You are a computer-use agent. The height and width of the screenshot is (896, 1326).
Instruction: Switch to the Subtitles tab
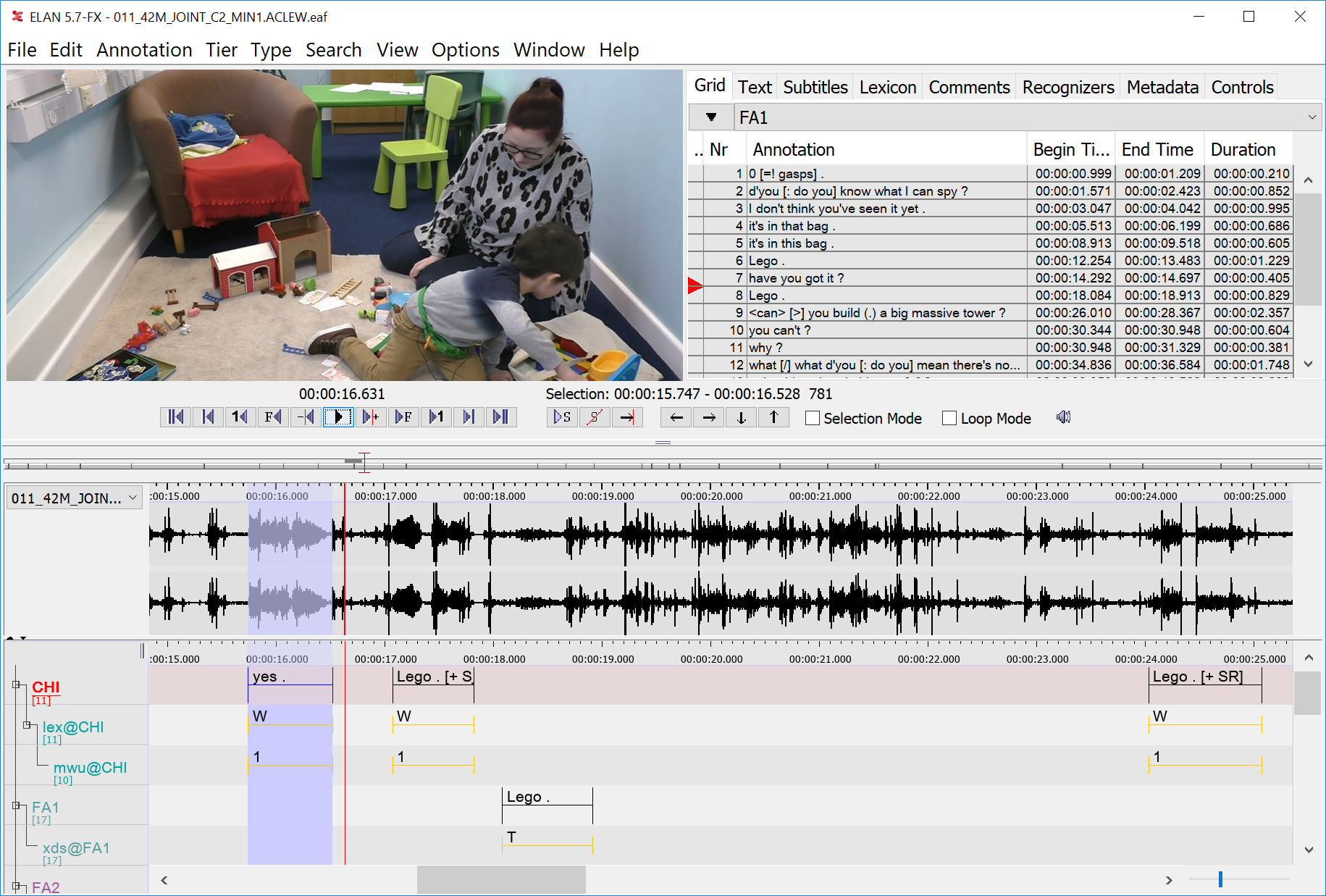point(815,87)
